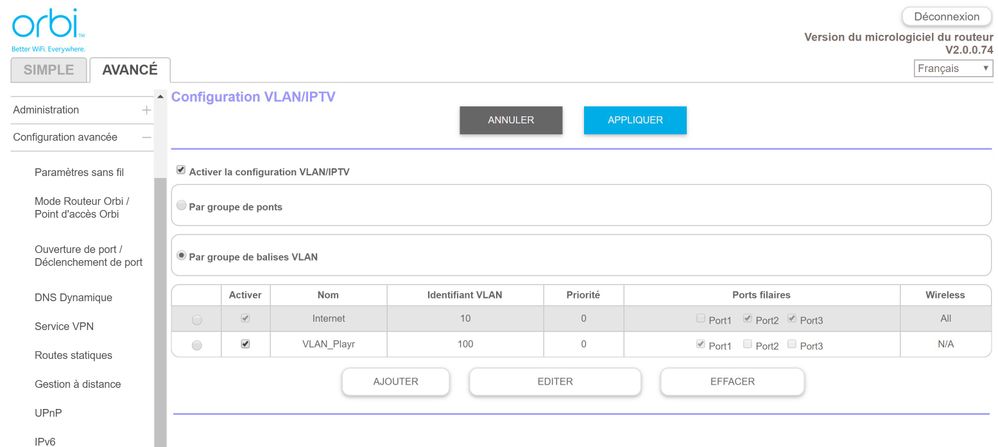Click the sidebar vertical scrollbar
Viewport: 998px width, 447px height.
[x=160, y=300]
